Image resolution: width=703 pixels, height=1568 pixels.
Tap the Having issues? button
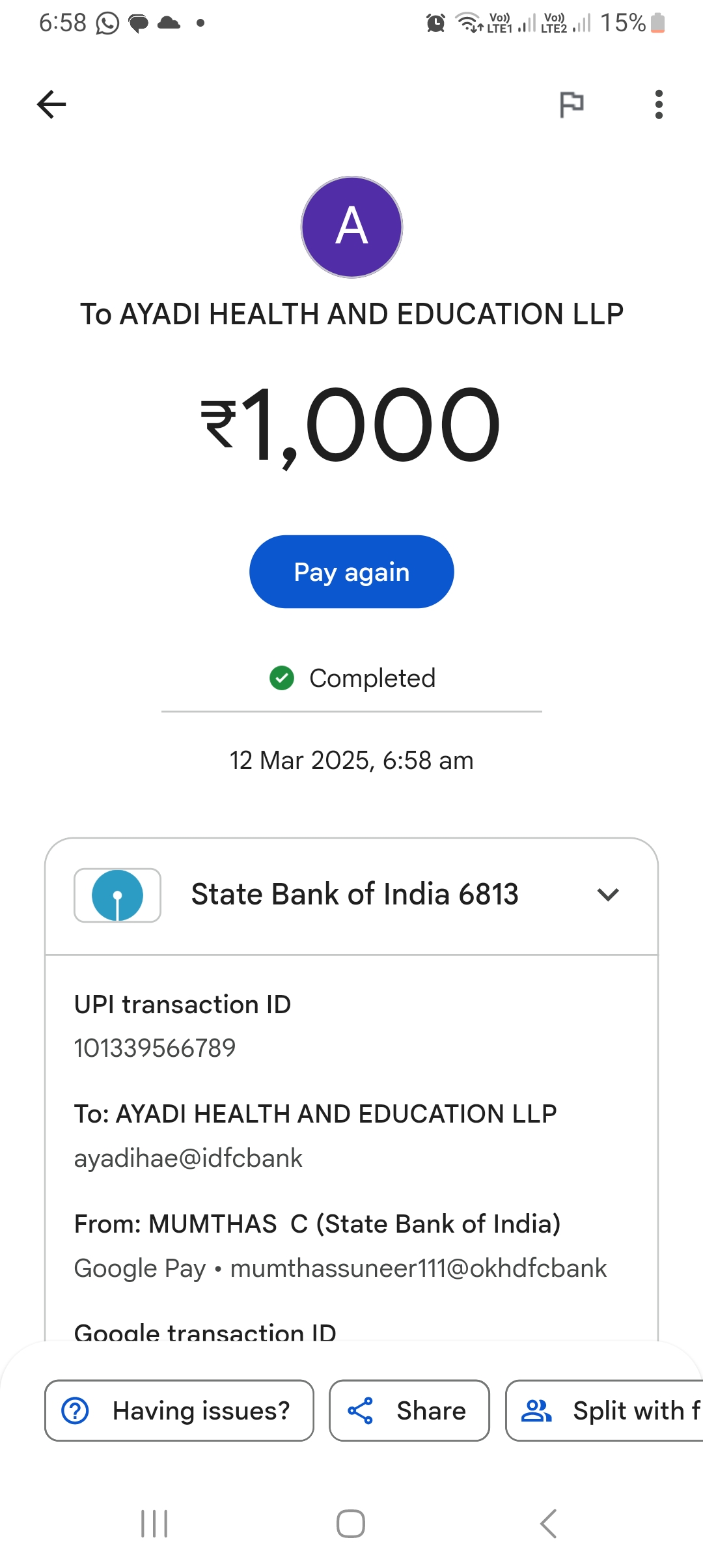click(x=179, y=1410)
